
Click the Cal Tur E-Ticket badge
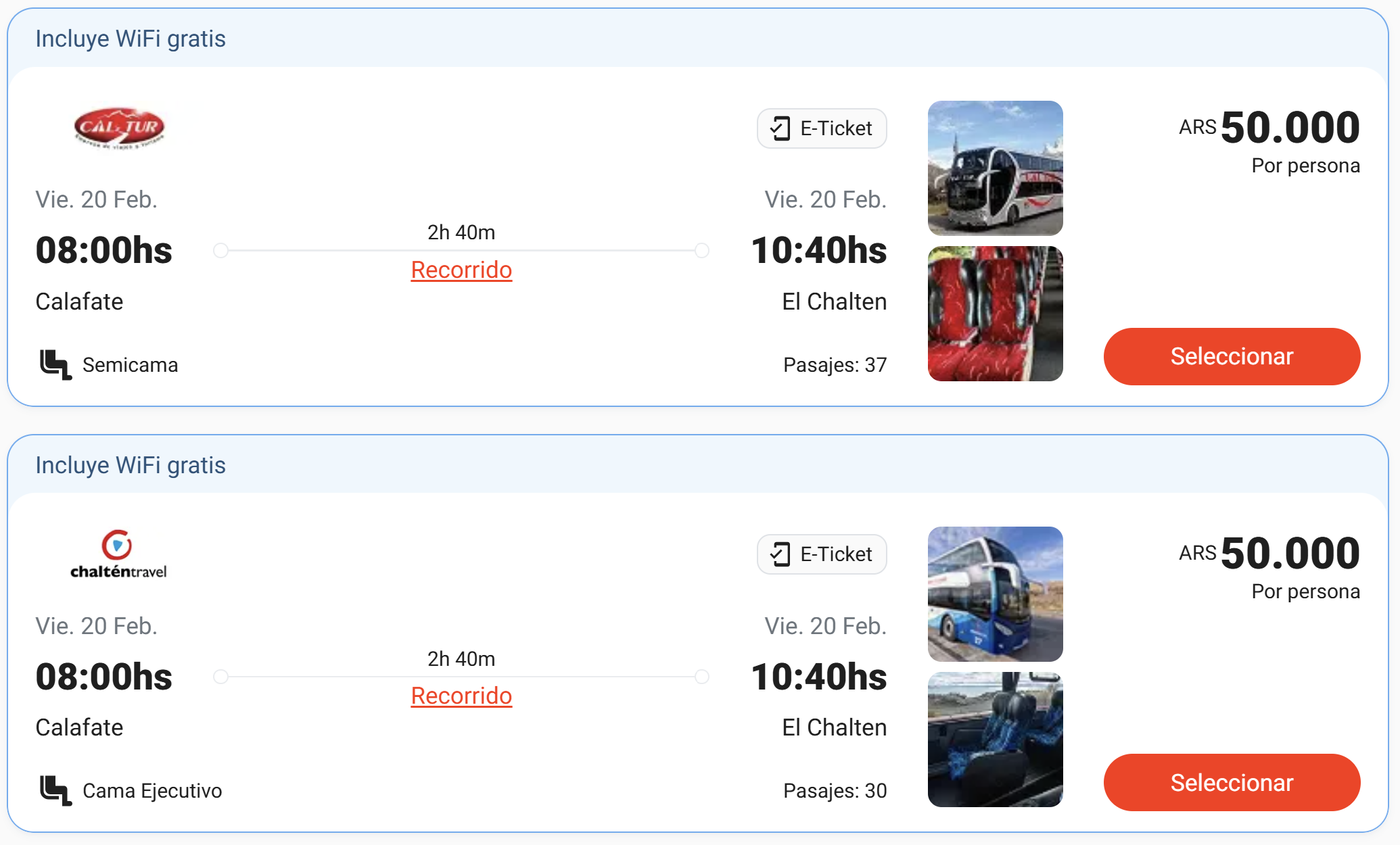pos(822,128)
